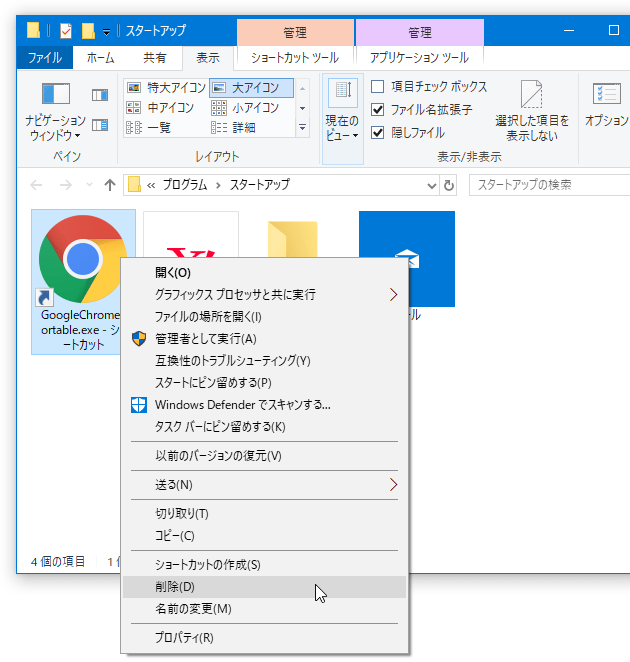Open オプション button in the ribbon

(x=607, y=105)
